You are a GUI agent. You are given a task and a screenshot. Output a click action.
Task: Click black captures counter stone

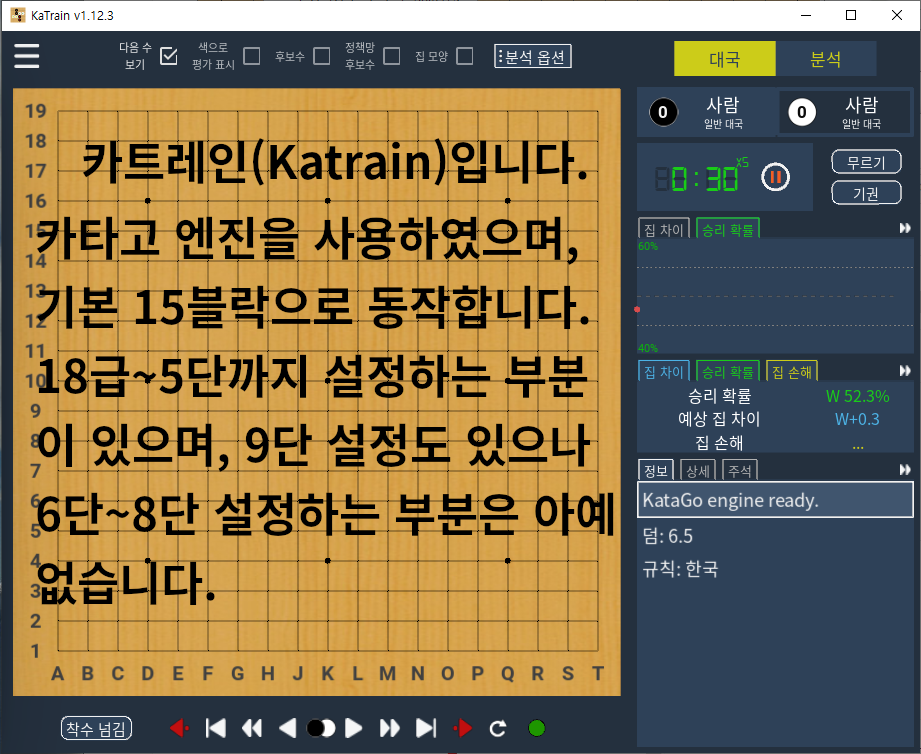coord(663,112)
